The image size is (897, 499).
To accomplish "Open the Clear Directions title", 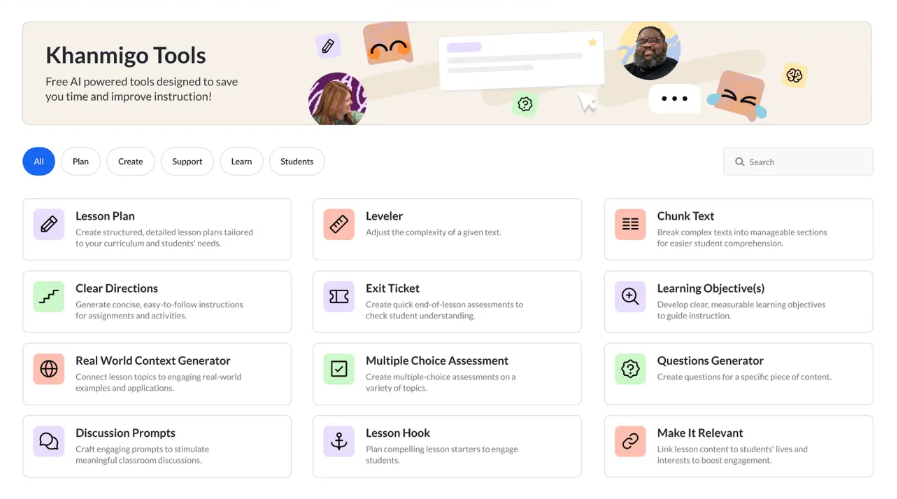I will click(x=117, y=288).
